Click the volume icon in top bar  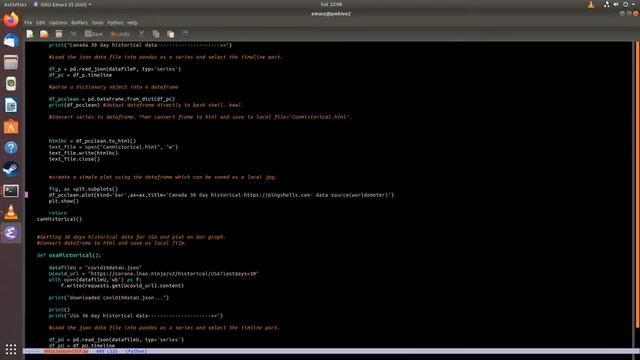(x=616, y=4)
